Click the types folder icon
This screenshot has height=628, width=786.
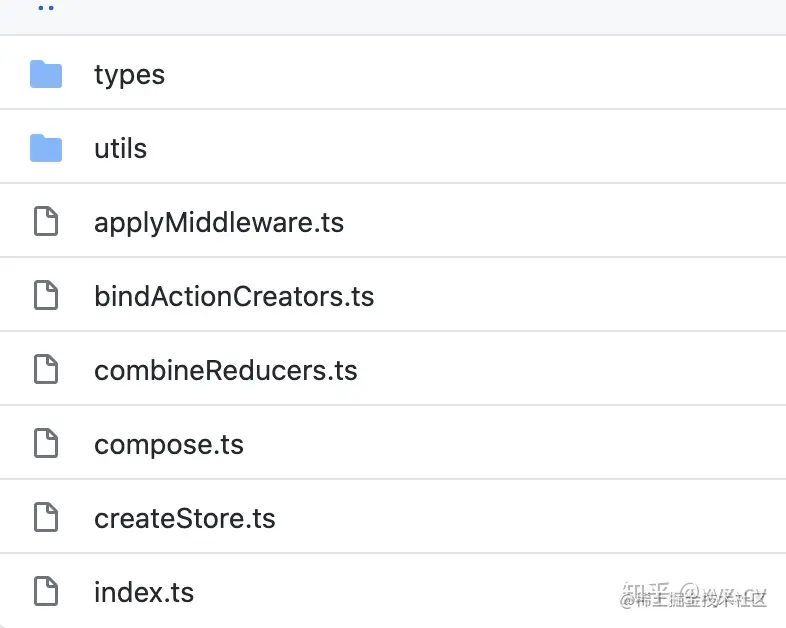pos(46,74)
